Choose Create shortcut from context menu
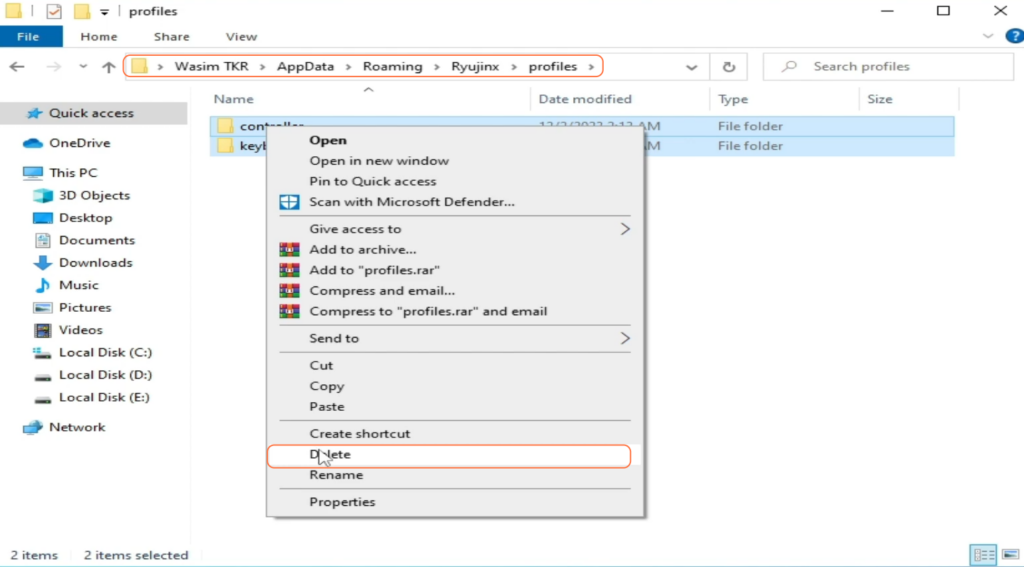This screenshot has width=1024, height=567. [455, 434]
